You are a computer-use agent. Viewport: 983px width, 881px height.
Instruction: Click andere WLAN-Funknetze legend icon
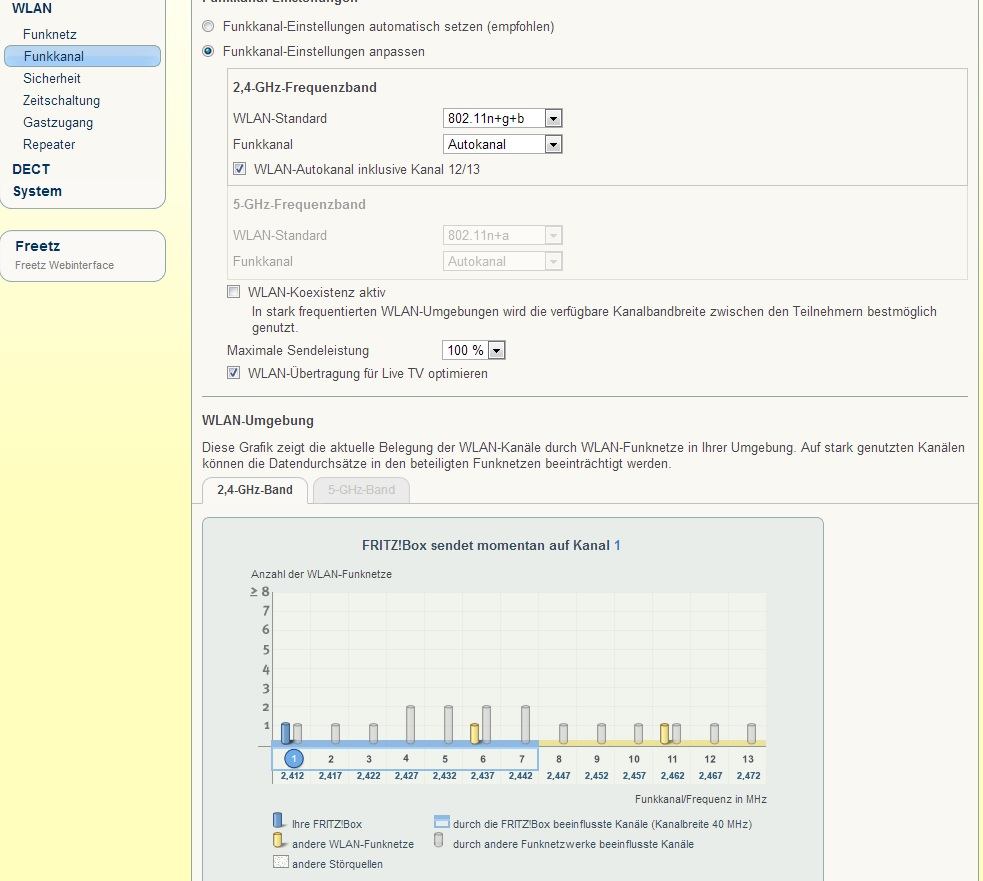point(278,840)
